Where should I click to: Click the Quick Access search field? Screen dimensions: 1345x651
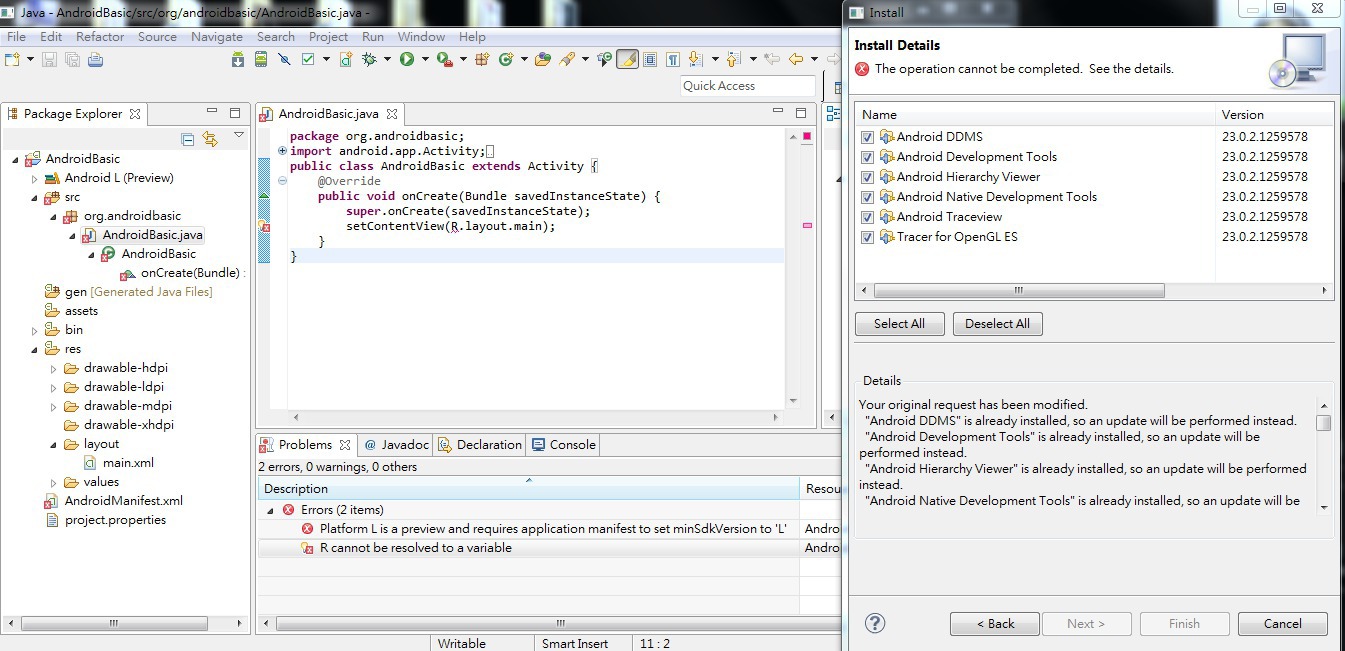pyautogui.click(x=747, y=86)
